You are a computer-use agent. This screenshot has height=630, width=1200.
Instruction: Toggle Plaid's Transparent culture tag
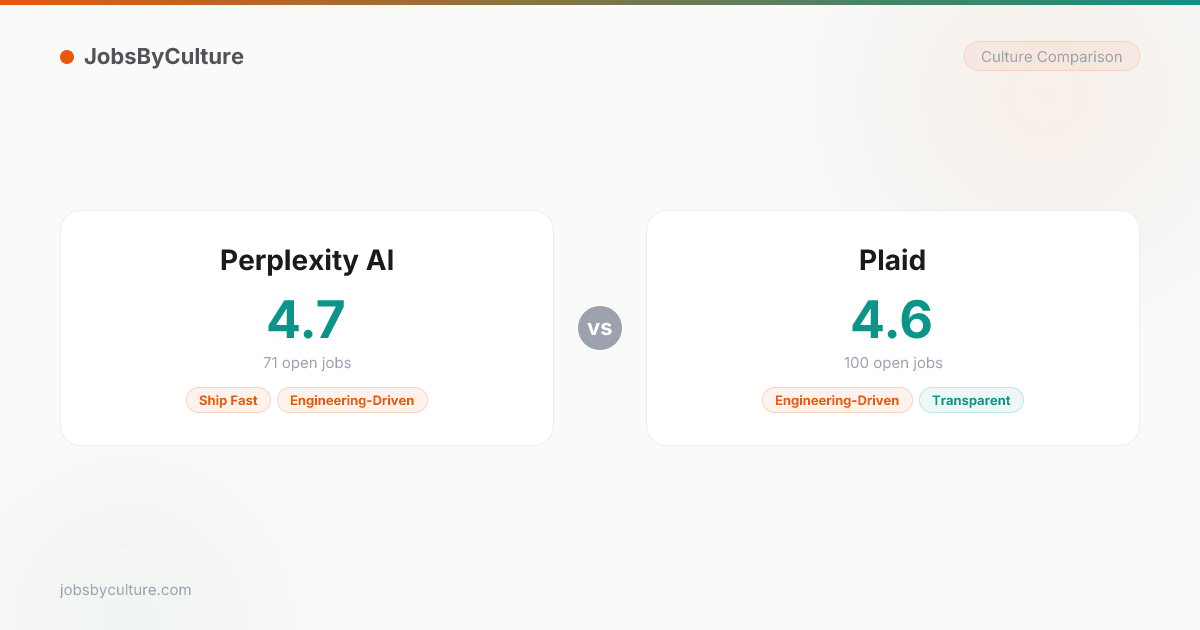pos(971,400)
